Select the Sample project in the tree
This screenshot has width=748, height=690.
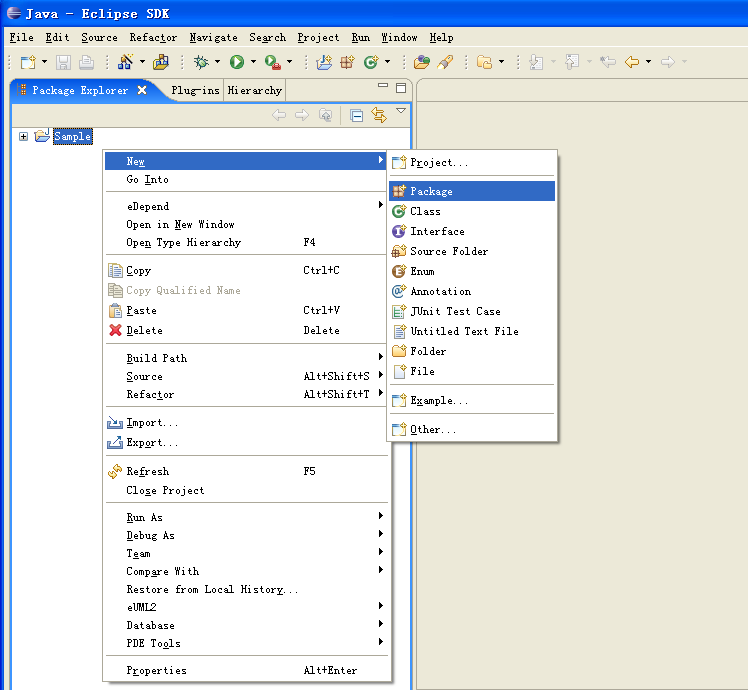[x=73, y=136]
